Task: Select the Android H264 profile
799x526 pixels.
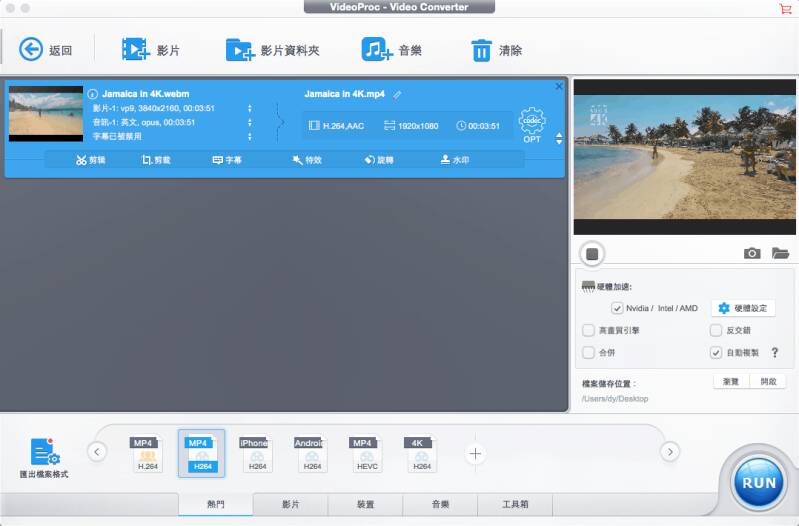Action: (x=312, y=453)
